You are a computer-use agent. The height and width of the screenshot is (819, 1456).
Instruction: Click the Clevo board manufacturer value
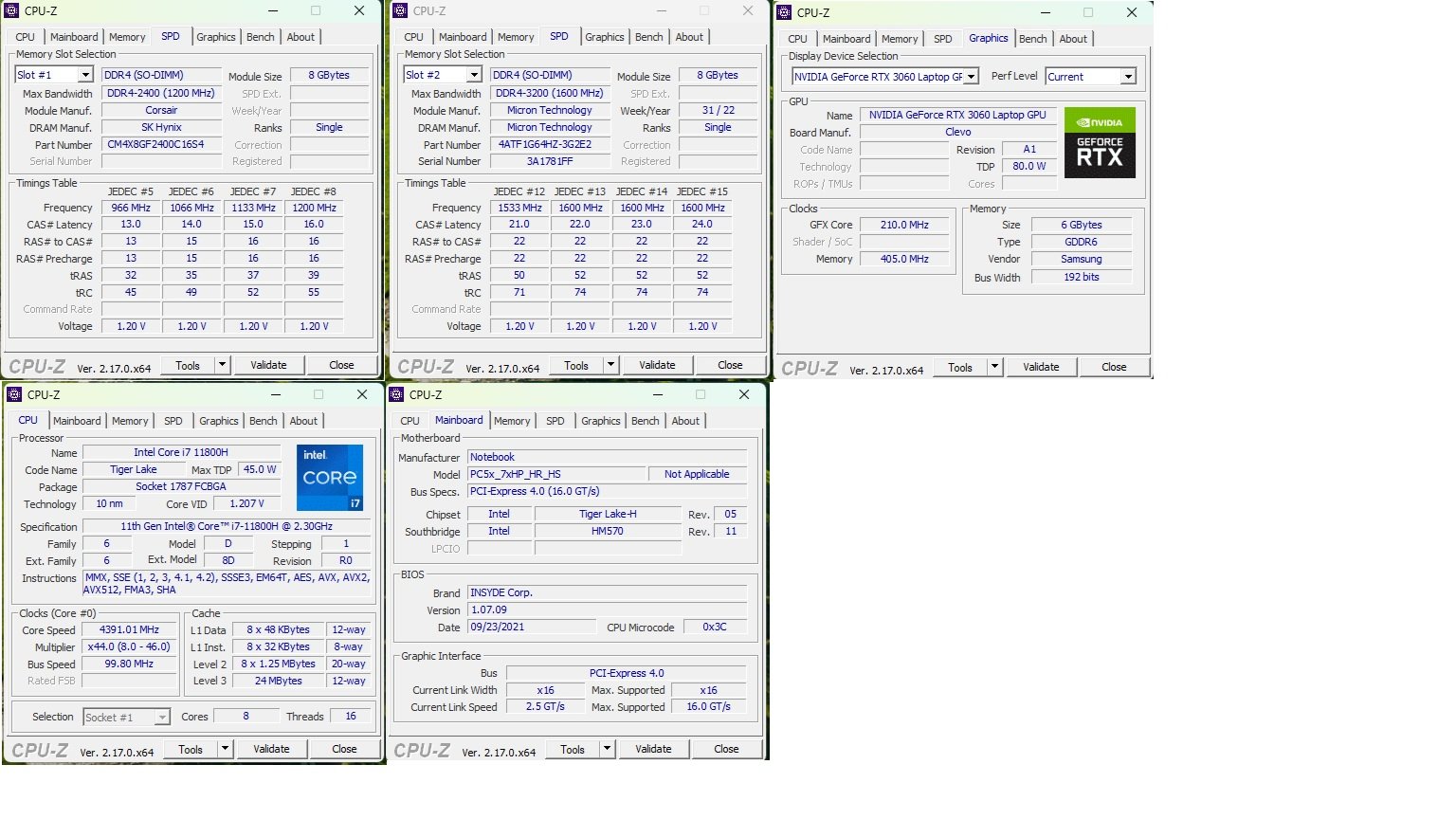coord(958,132)
